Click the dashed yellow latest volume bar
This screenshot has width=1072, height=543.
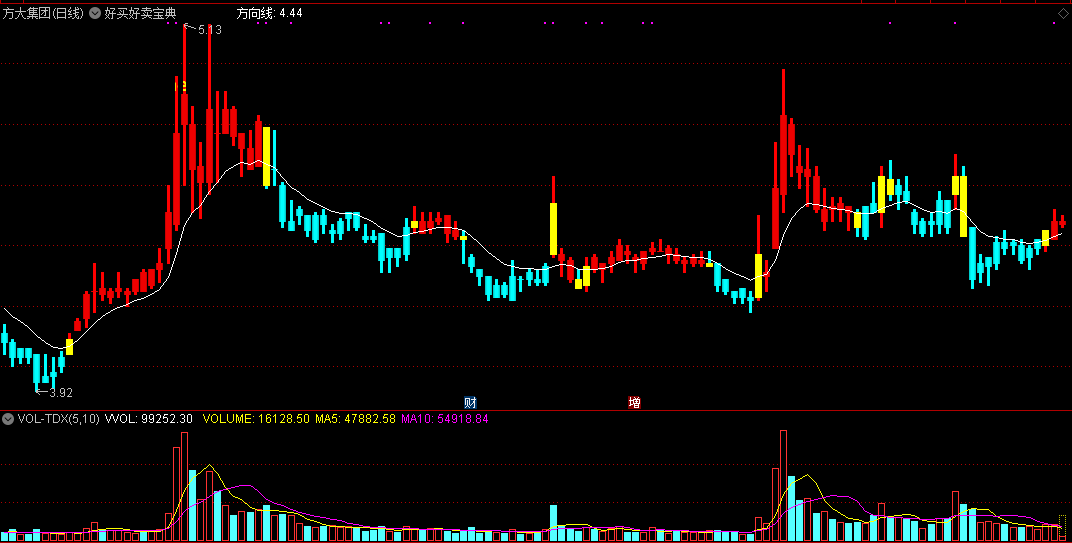[x=1062, y=527]
